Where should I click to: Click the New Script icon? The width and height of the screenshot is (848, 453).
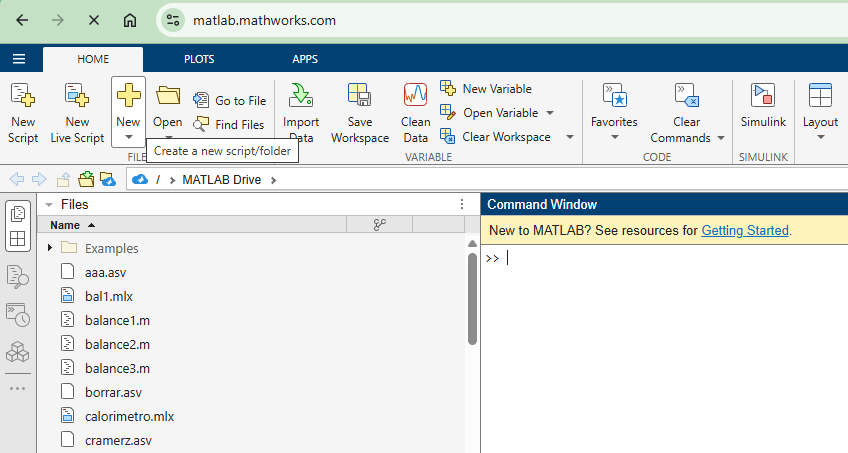23,95
